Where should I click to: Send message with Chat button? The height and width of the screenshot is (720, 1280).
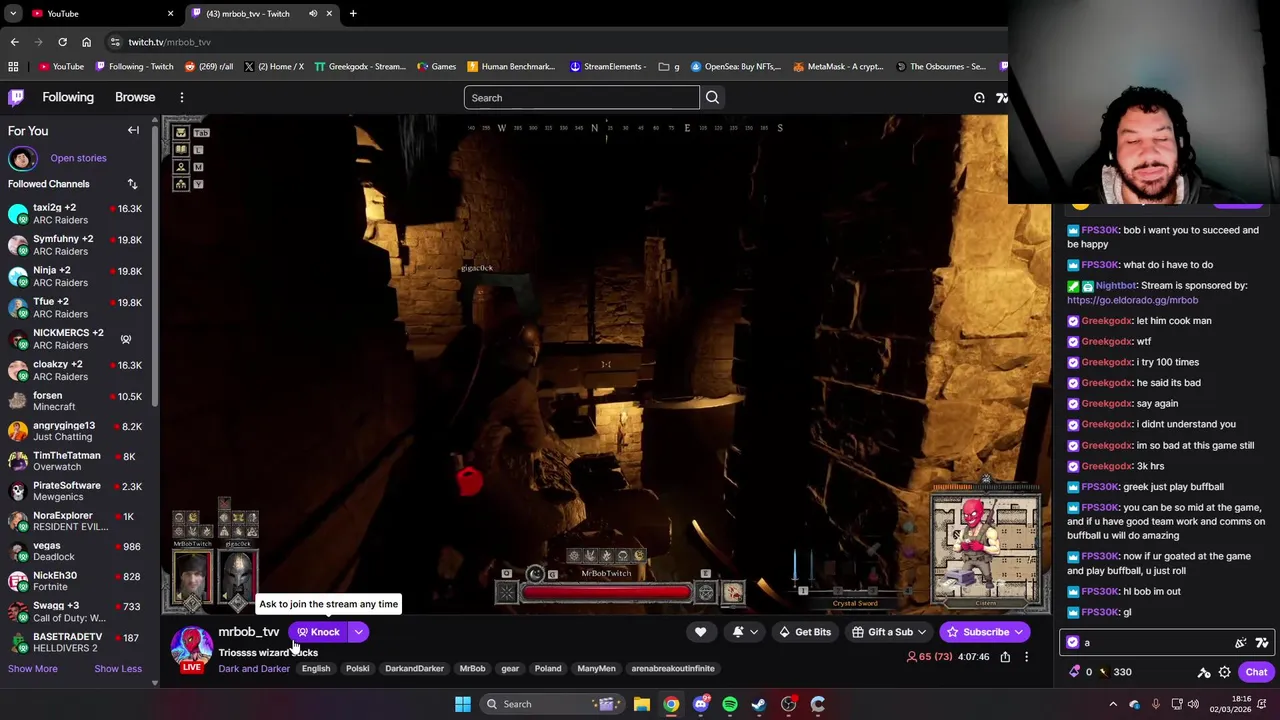(1256, 672)
